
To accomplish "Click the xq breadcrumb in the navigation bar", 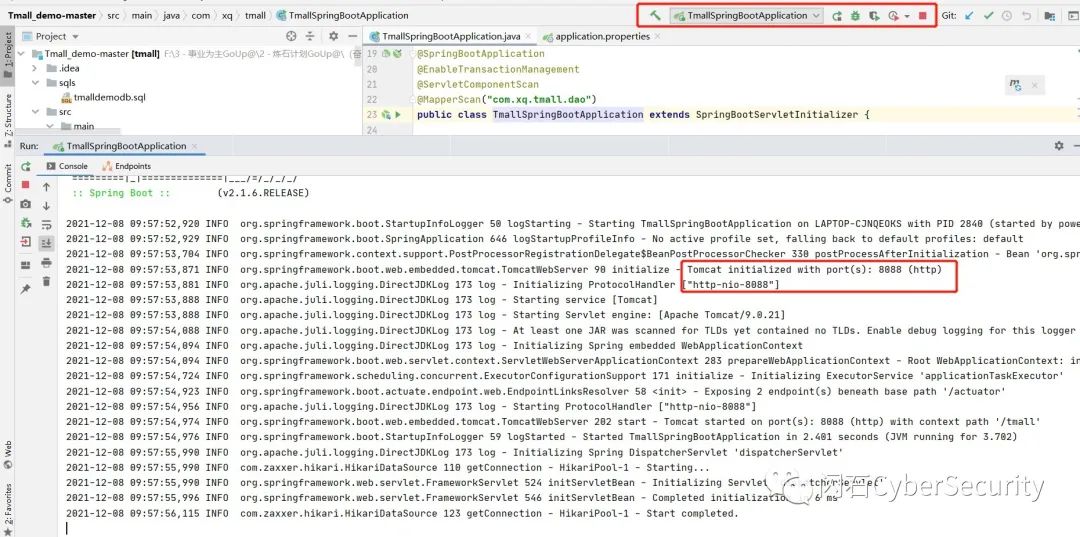I will pos(227,15).
